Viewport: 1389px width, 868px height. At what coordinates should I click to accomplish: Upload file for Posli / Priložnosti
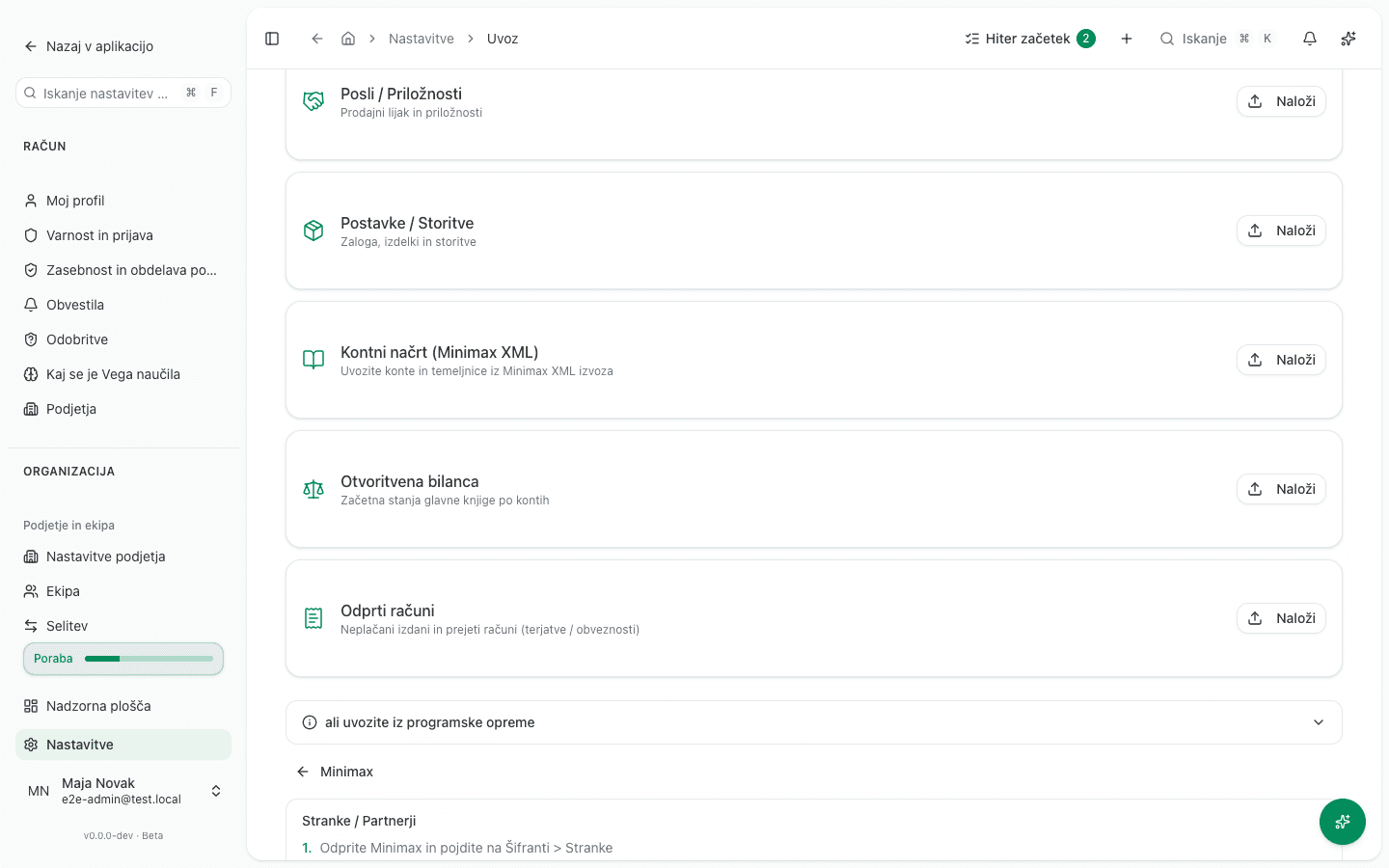click(1281, 101)
